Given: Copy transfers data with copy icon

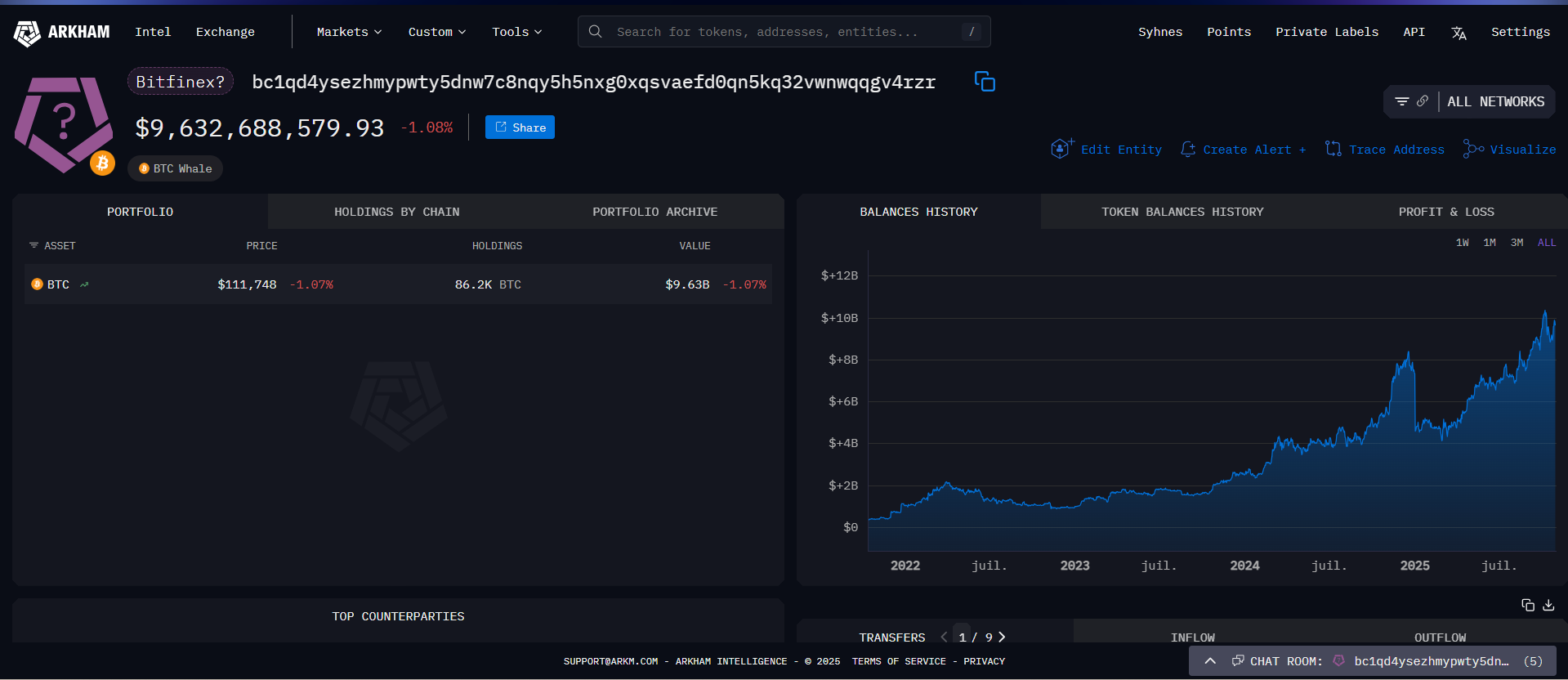Looking at the screenshot, I should [x=1527, y=605].
